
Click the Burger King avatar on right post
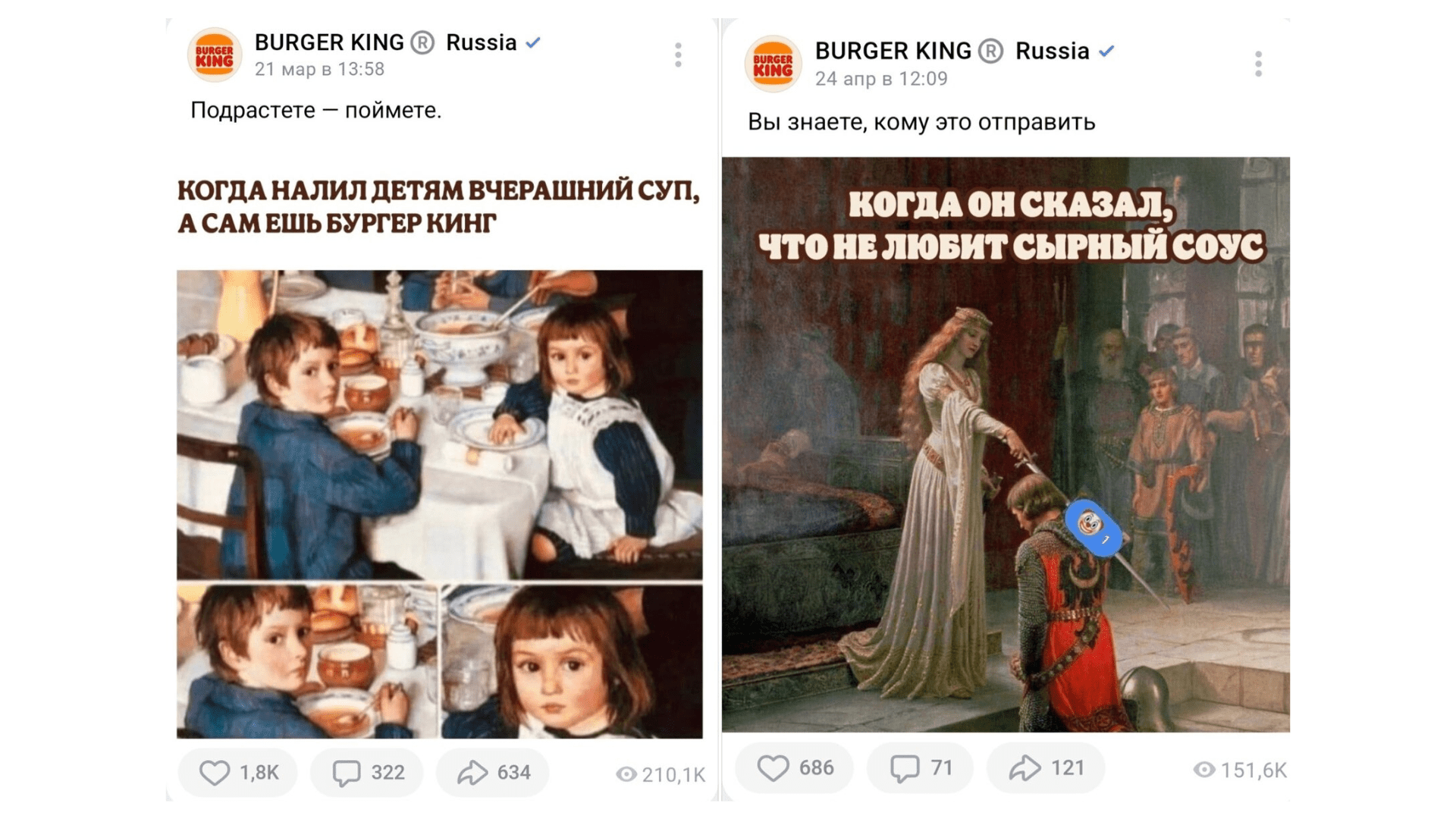coord(773,64)
